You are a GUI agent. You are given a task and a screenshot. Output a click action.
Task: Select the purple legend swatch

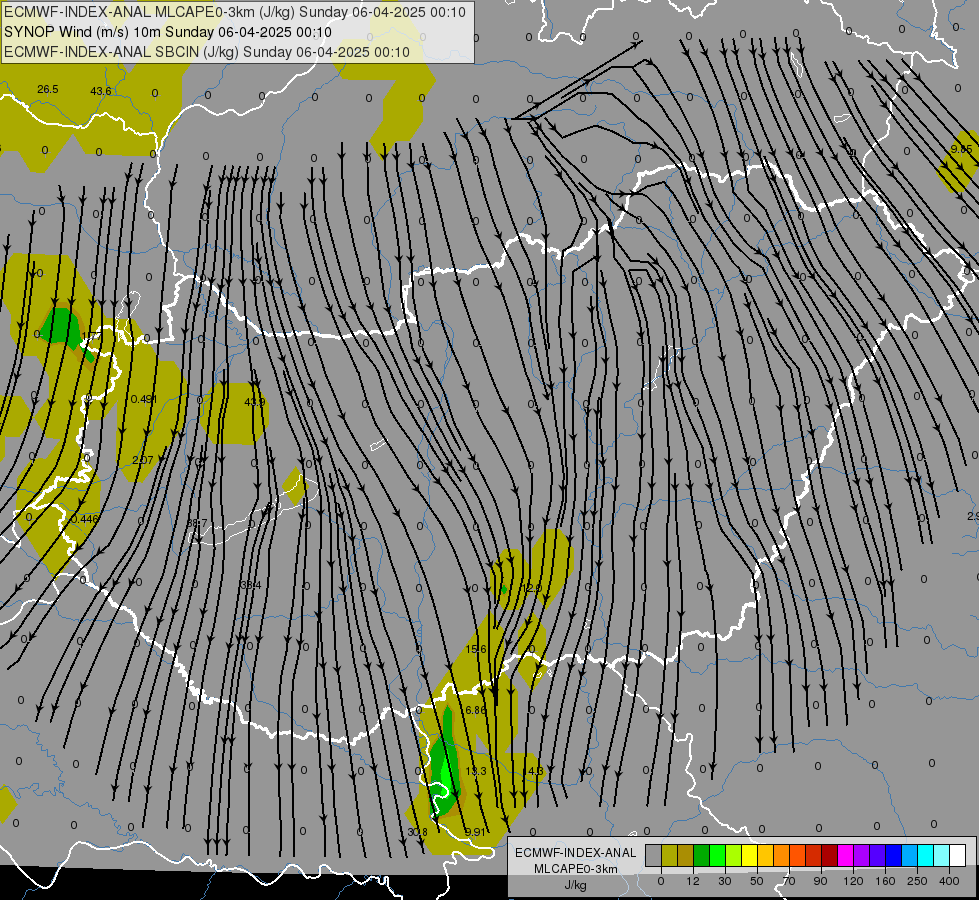pos(862,855)
